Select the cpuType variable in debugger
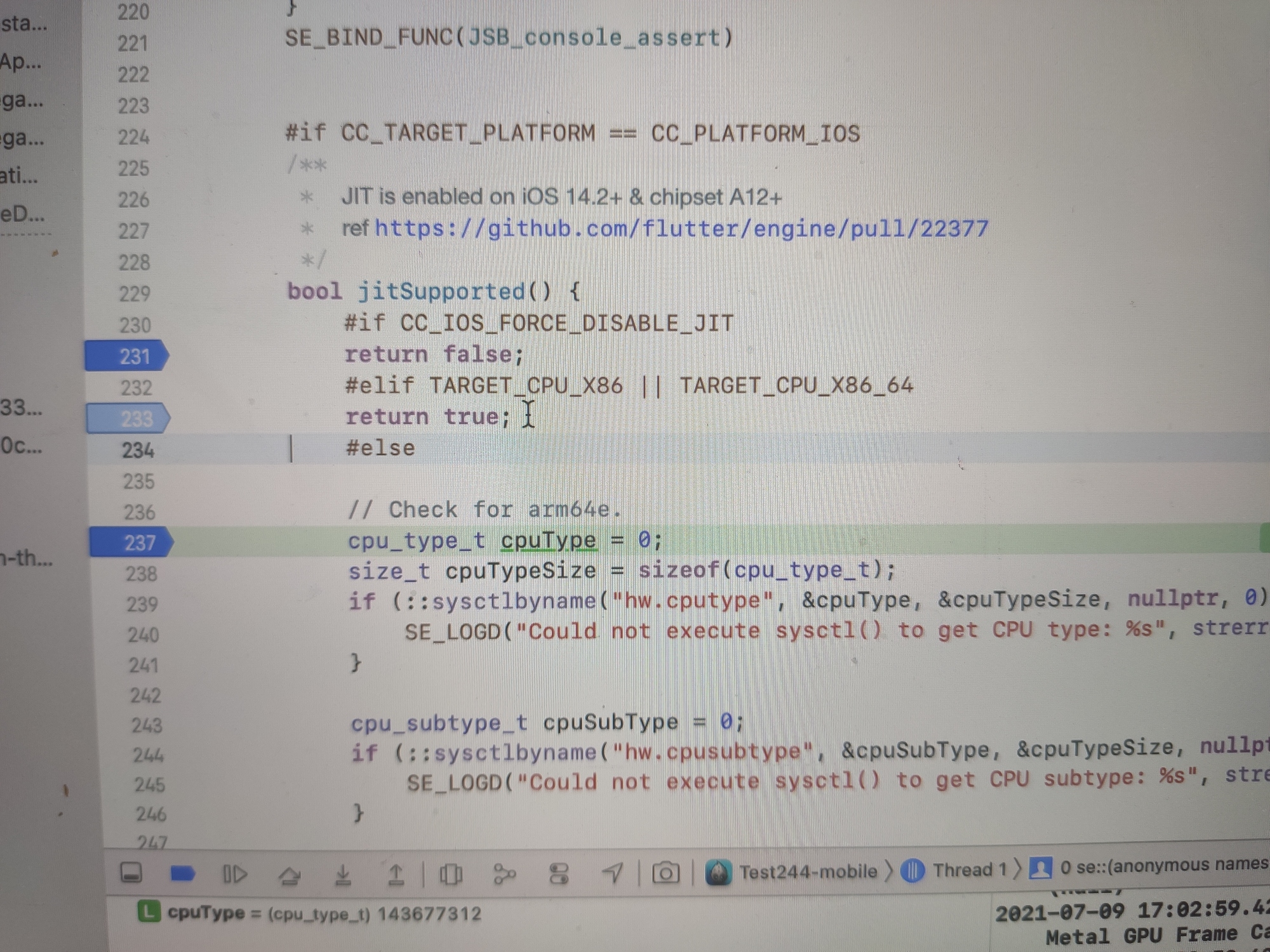Screen dimensions: 1270x952 pyautogui.click(x=206, y=913)
